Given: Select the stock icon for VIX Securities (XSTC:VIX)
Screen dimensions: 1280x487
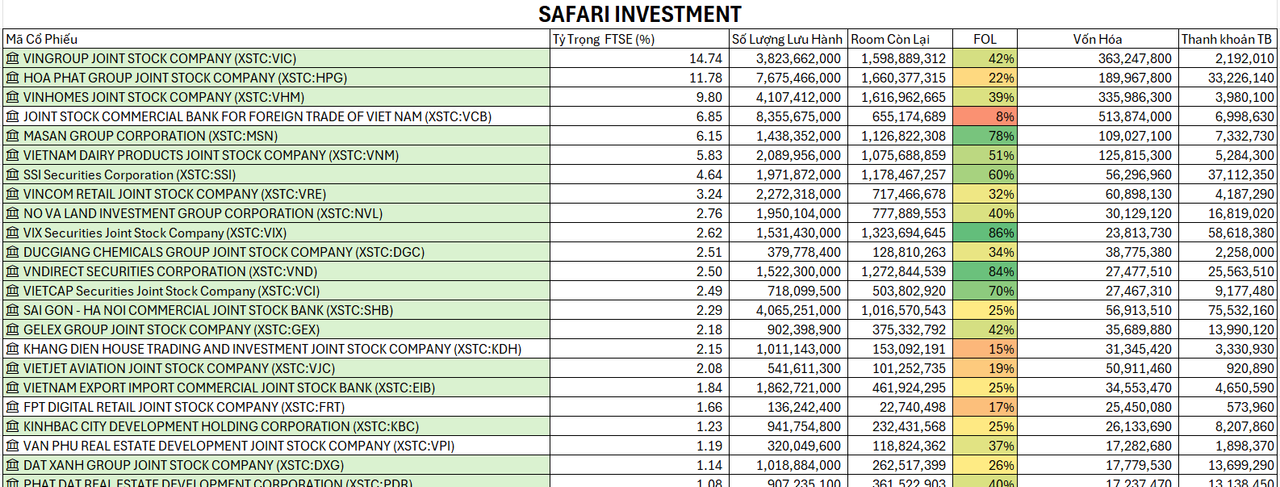Looking at the screenshot, I should pos(13,233).
